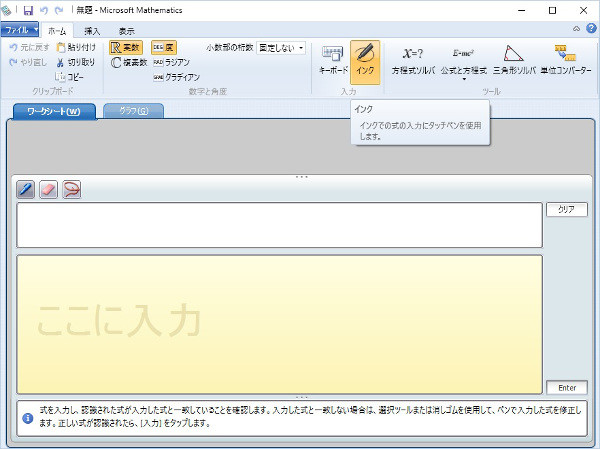The height and width of the screenshot is (449, 600).
Task: Select the red lasso selection tool
Action: coord(72,189)
